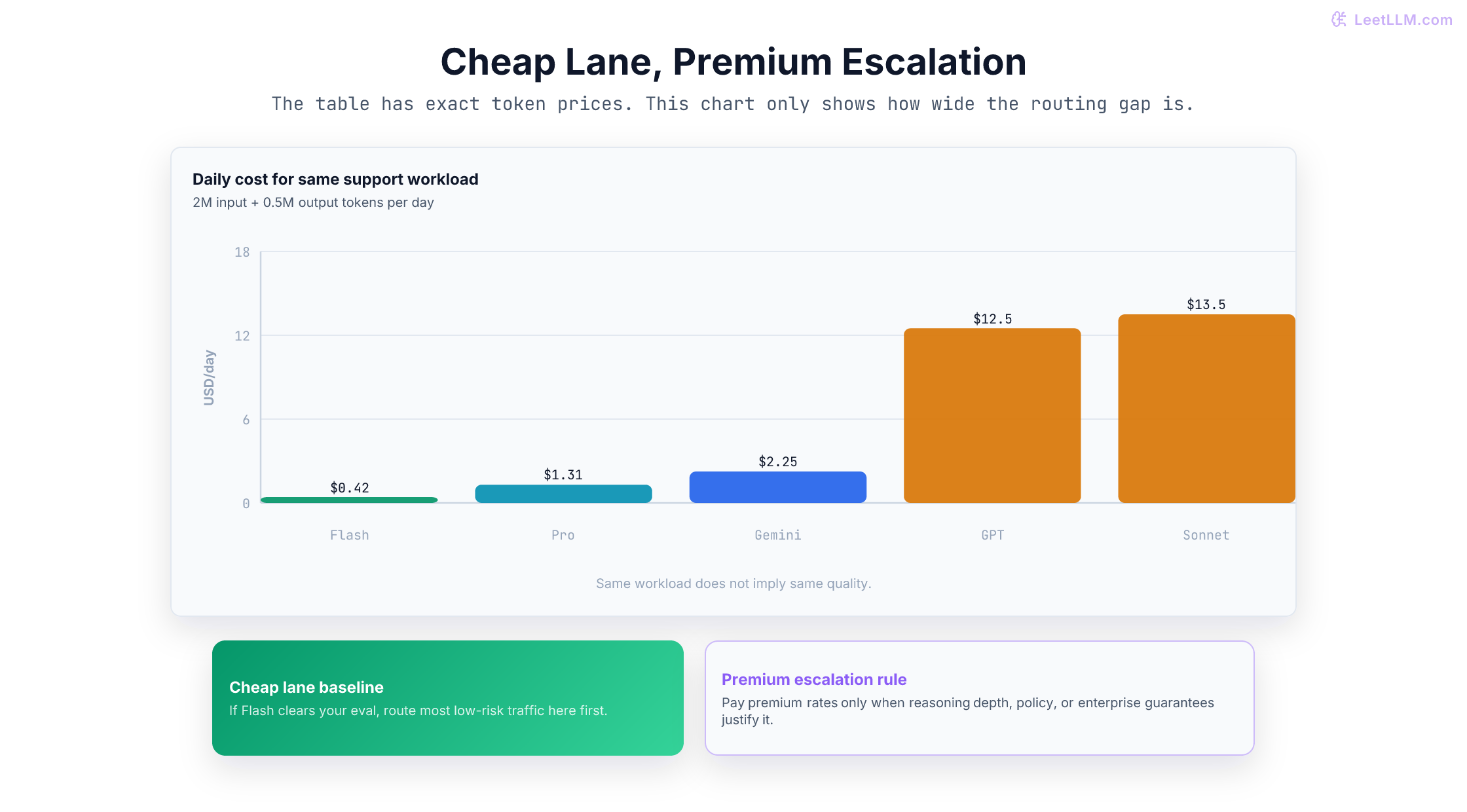Click the $13.5 value label
Viewport: 1467px width, 812px height.
(x=1206, y=304)
